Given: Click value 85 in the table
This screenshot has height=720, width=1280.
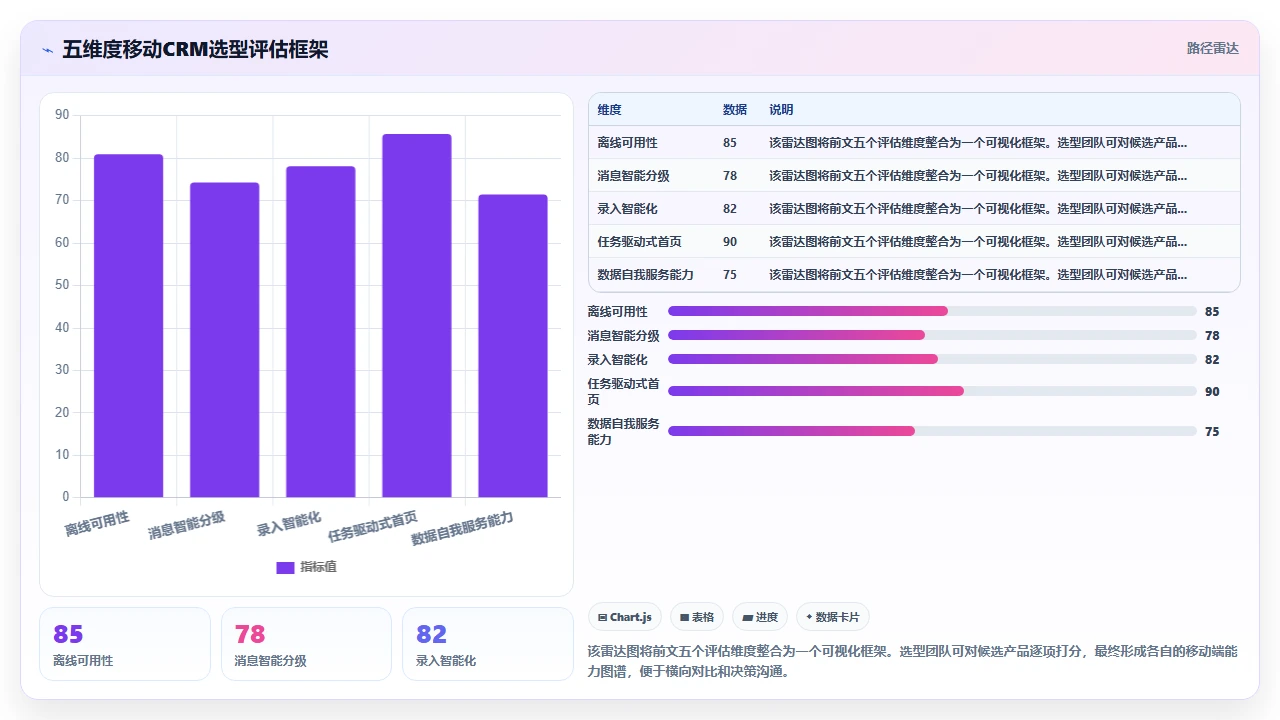Looking at the screenshot, I should click(x=730, y=143).
